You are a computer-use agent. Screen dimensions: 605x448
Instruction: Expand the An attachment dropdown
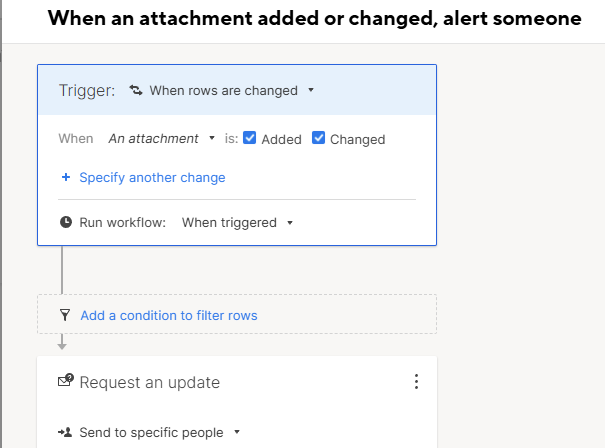click(x=162, y=138)
